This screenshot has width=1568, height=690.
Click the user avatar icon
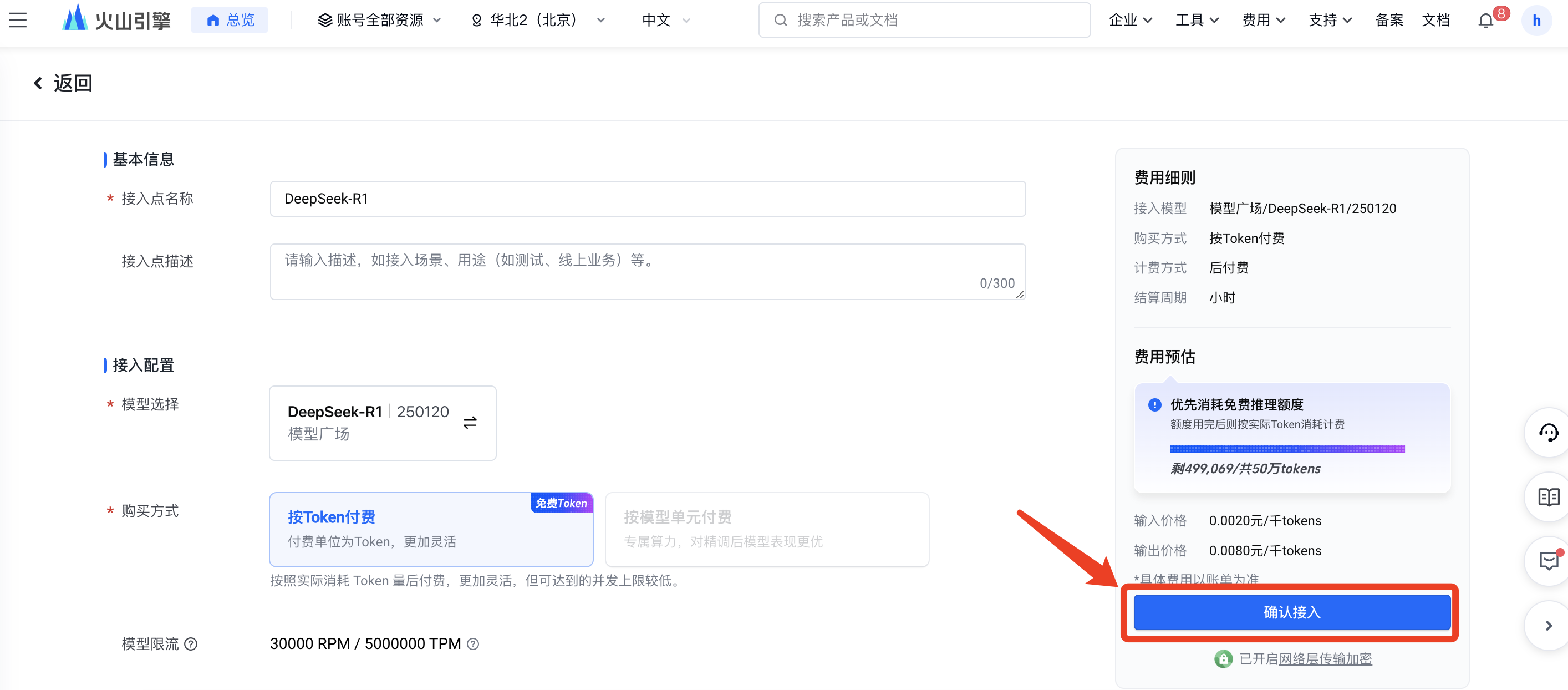(x=1536, y=21)
